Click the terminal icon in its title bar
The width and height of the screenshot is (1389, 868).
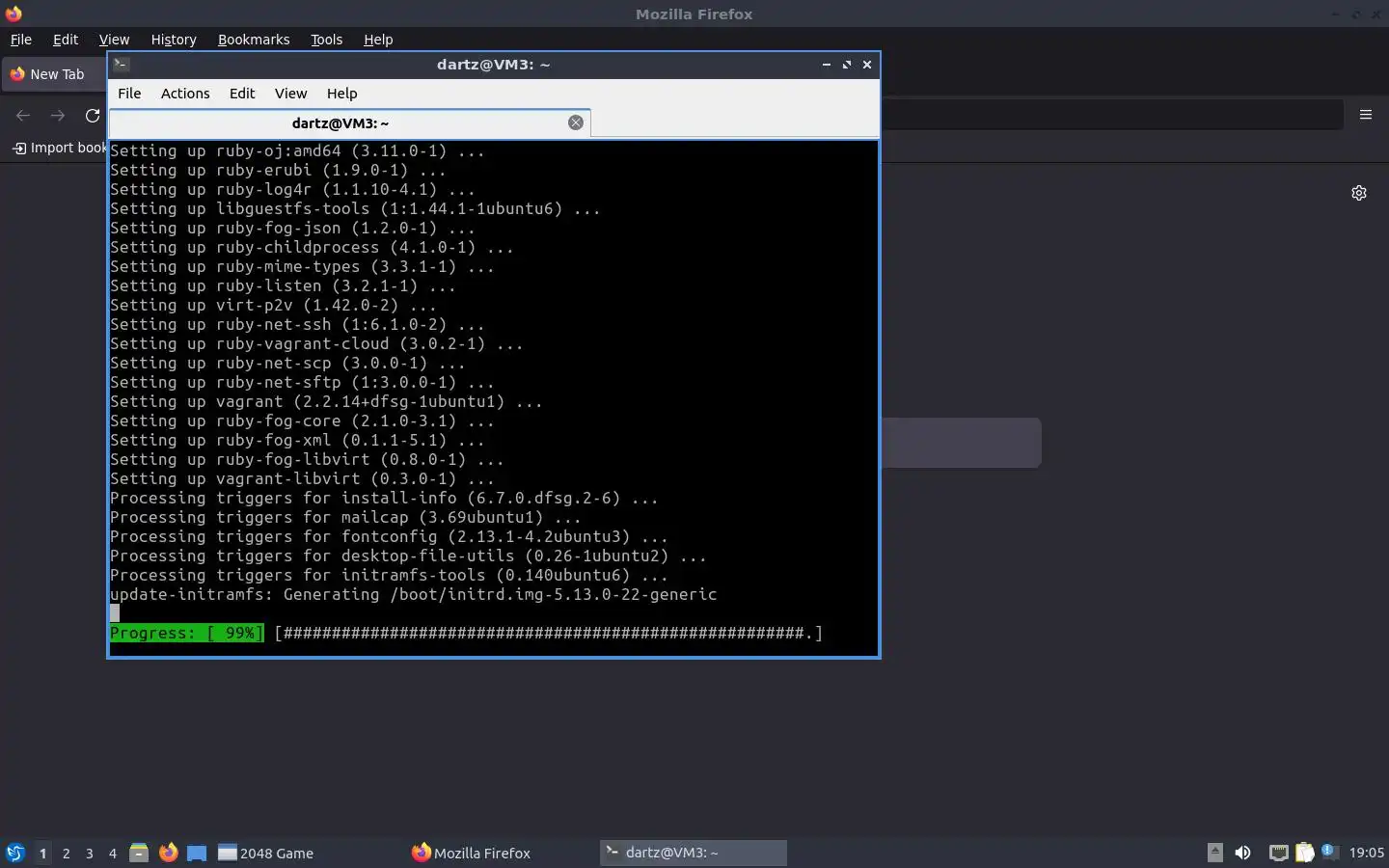click(x=122, y=65)
